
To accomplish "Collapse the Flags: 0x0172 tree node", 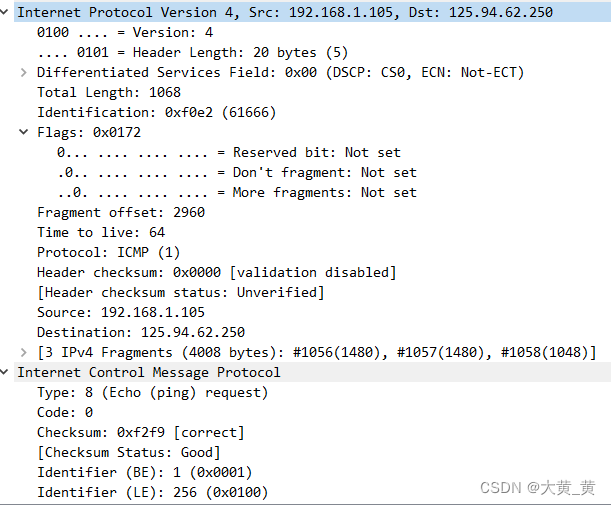I will point(24,132).
